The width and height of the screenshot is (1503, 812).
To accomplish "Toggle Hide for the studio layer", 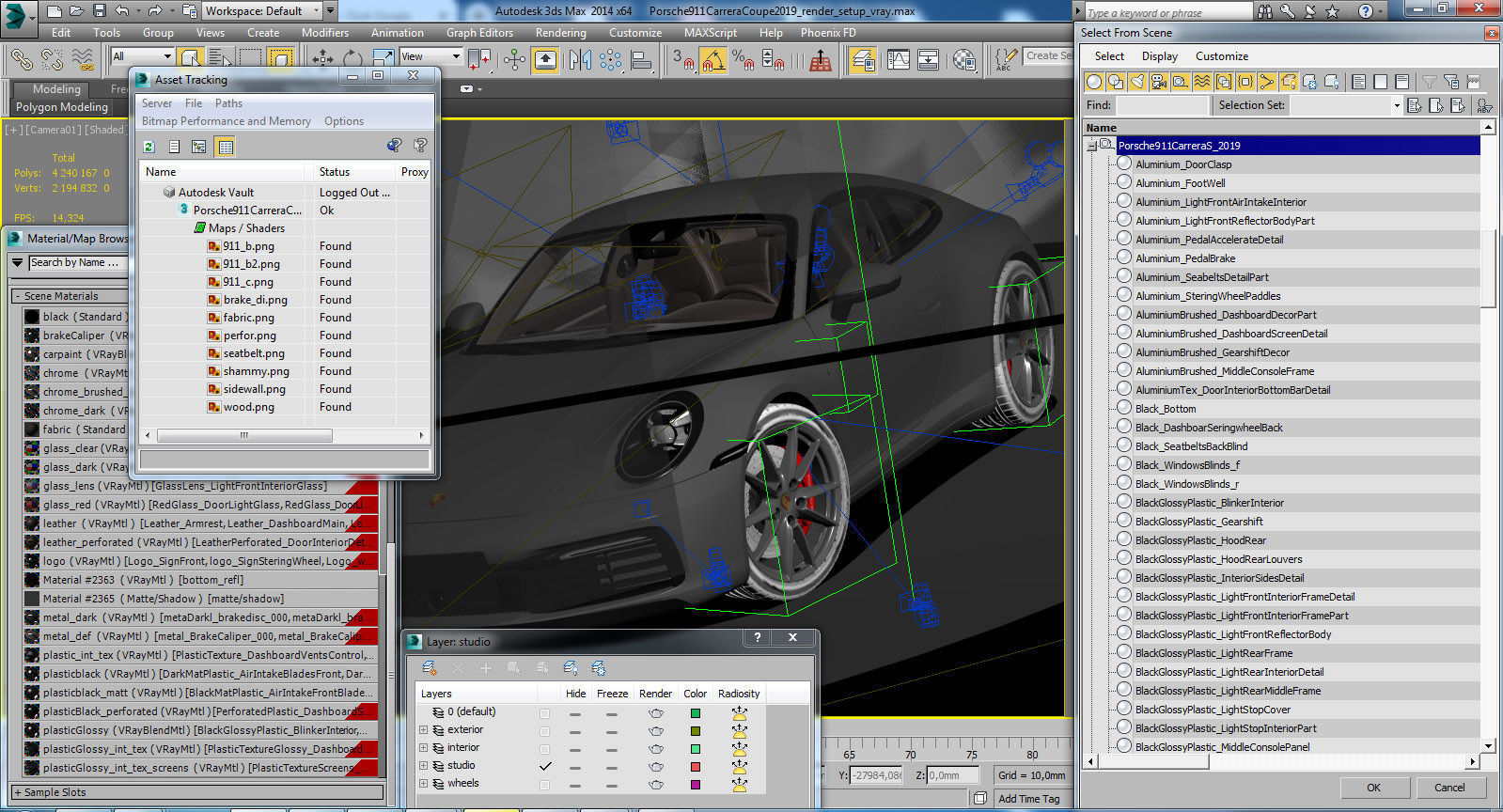I will [575, 766].
